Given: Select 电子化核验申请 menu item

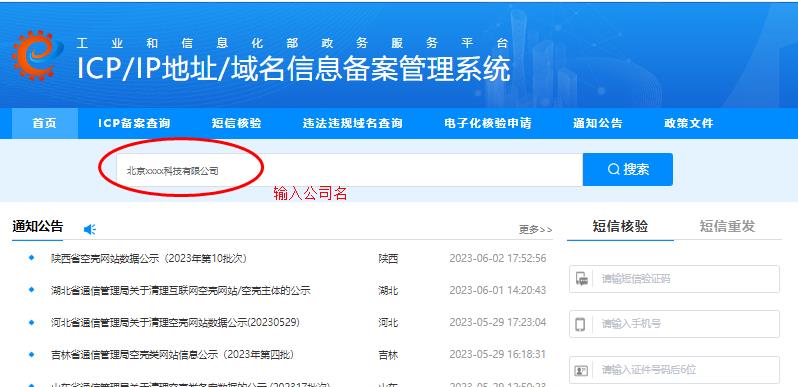Looking at the screenshot, I should tap(488, 123).
